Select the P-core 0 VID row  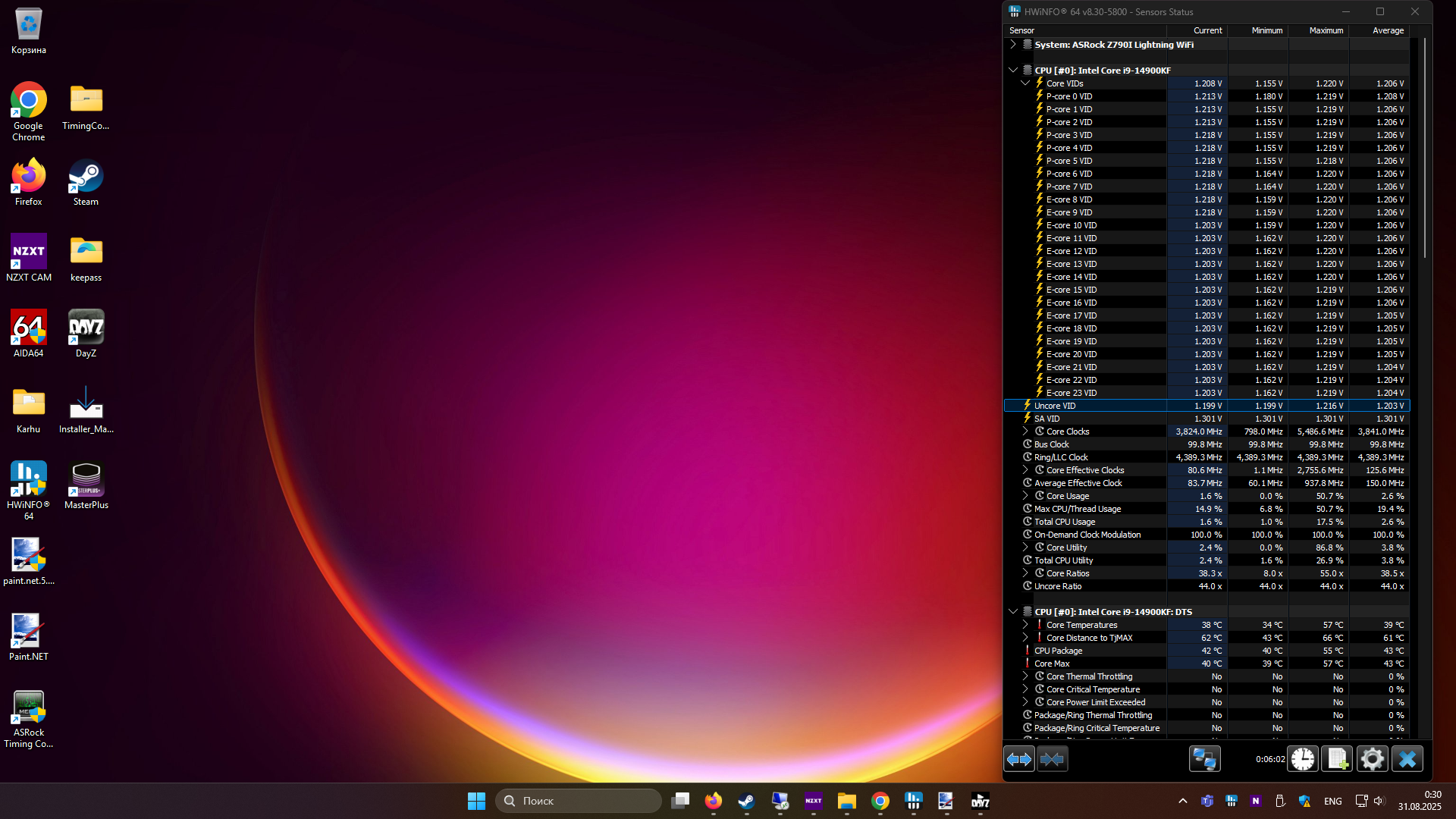(x=1207, y=96)
